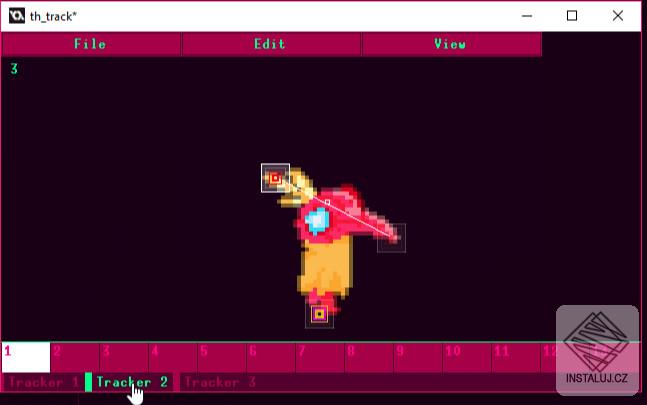This screenshot has width=647, height=405.
Task: Click the bird's blue eye on the sprite
Action: coord(317,220)
